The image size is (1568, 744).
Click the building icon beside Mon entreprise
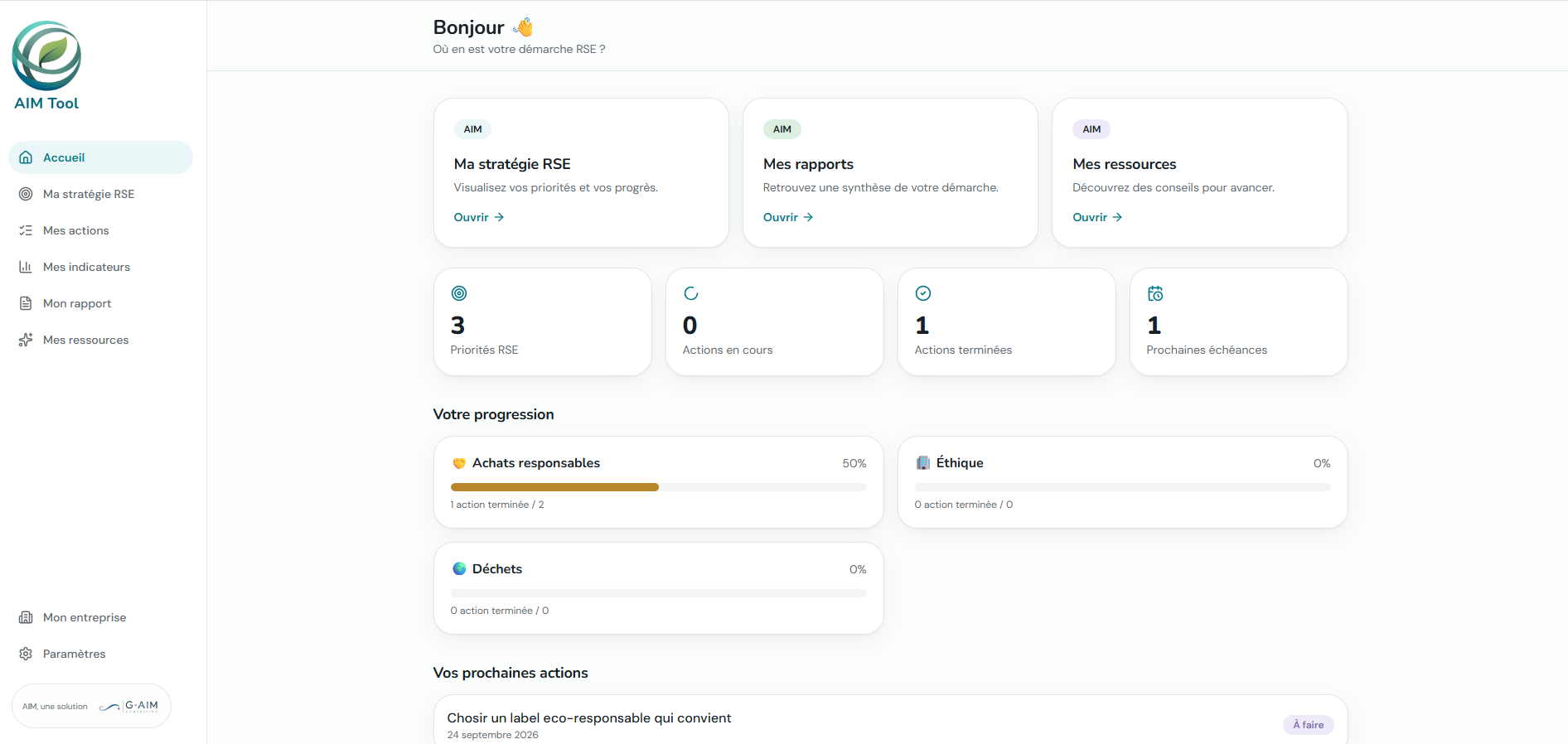[x=26, y=617]
